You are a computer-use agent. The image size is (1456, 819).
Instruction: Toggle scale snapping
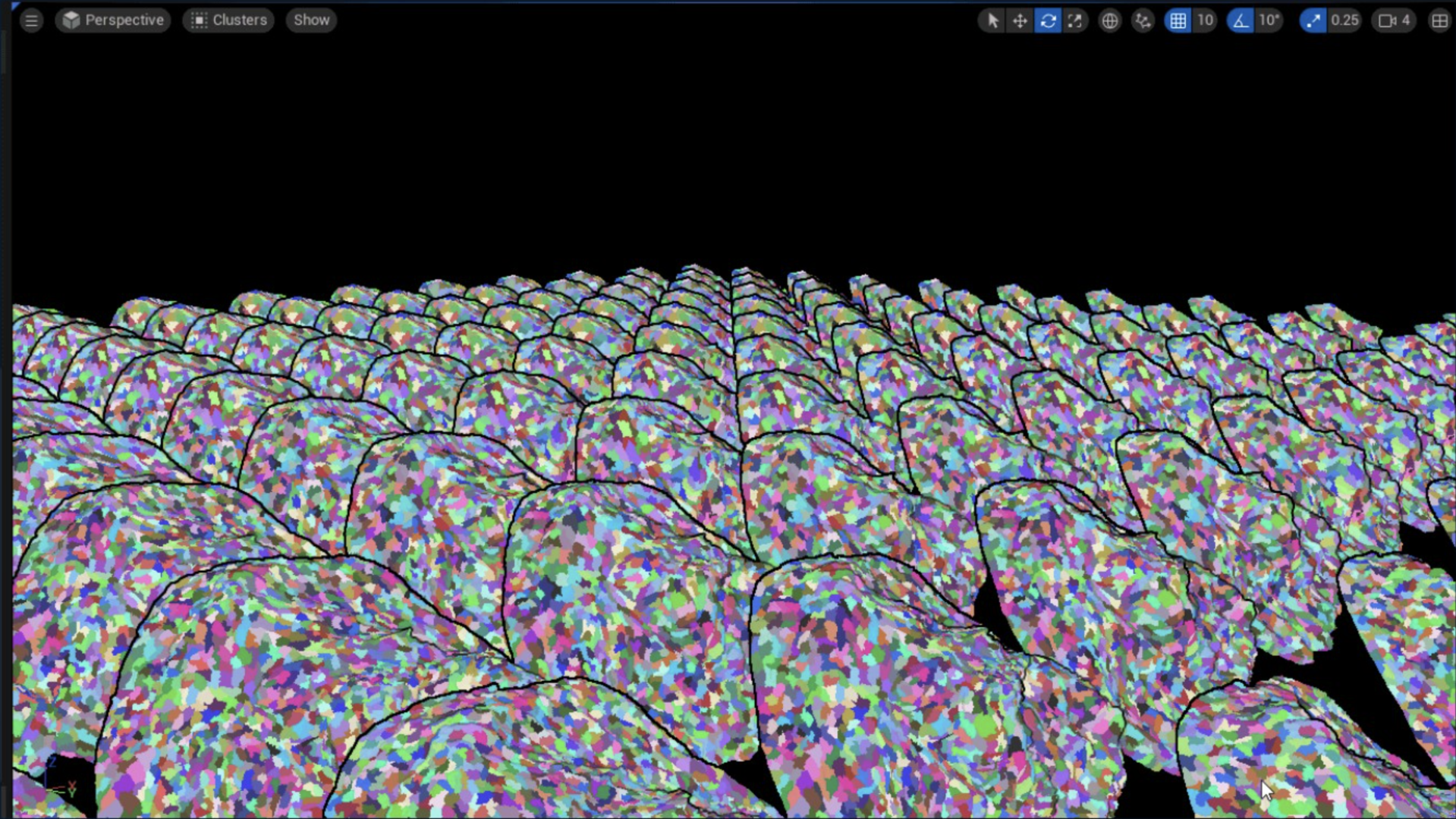pos(1313,20)
